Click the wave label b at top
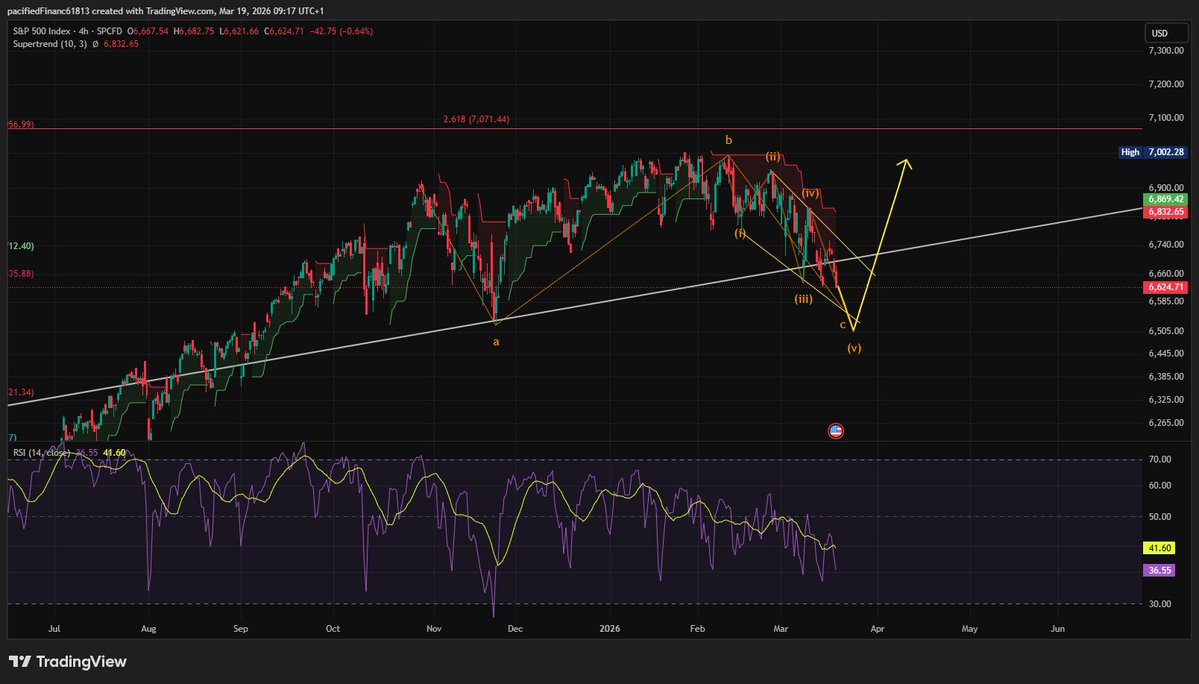Screen dimensions: 1199x684 [729, 141]
